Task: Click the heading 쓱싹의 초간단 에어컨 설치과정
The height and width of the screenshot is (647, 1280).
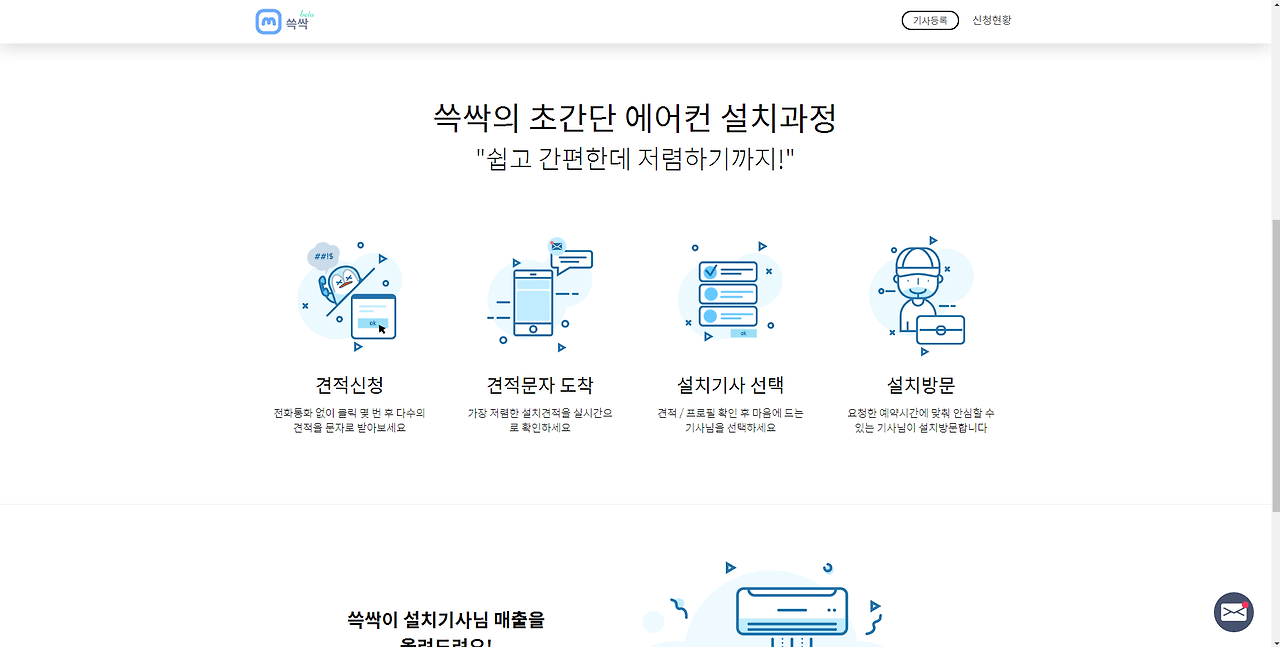Action: coord(635,118)
